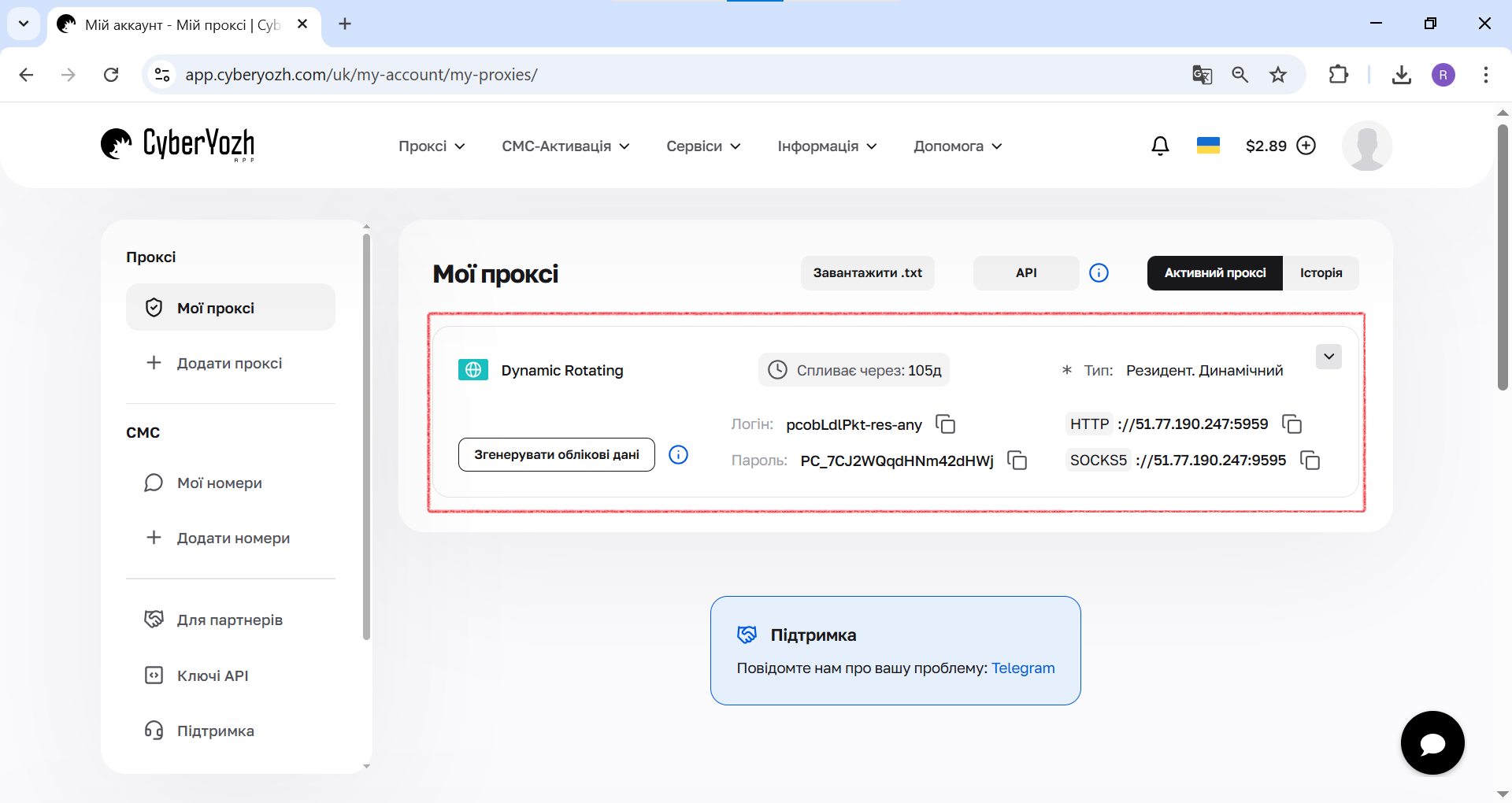Viewport: 1512px width, 803px height.
Task: Click the info icon beside API button
Action: 1099,273
